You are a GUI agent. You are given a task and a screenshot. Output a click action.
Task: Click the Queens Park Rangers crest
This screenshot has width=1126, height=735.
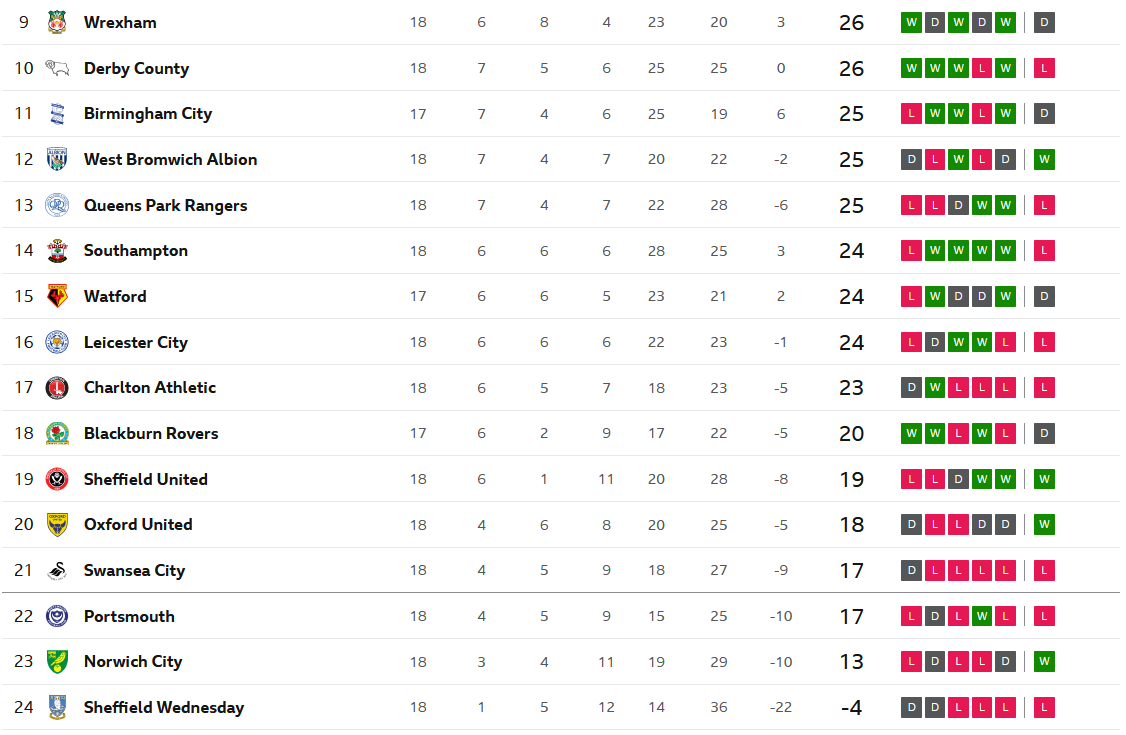point(57,205)
